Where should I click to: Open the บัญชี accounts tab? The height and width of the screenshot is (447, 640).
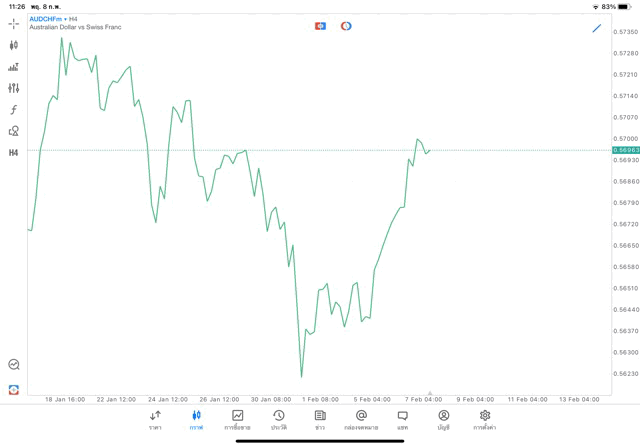coord(443,420)
